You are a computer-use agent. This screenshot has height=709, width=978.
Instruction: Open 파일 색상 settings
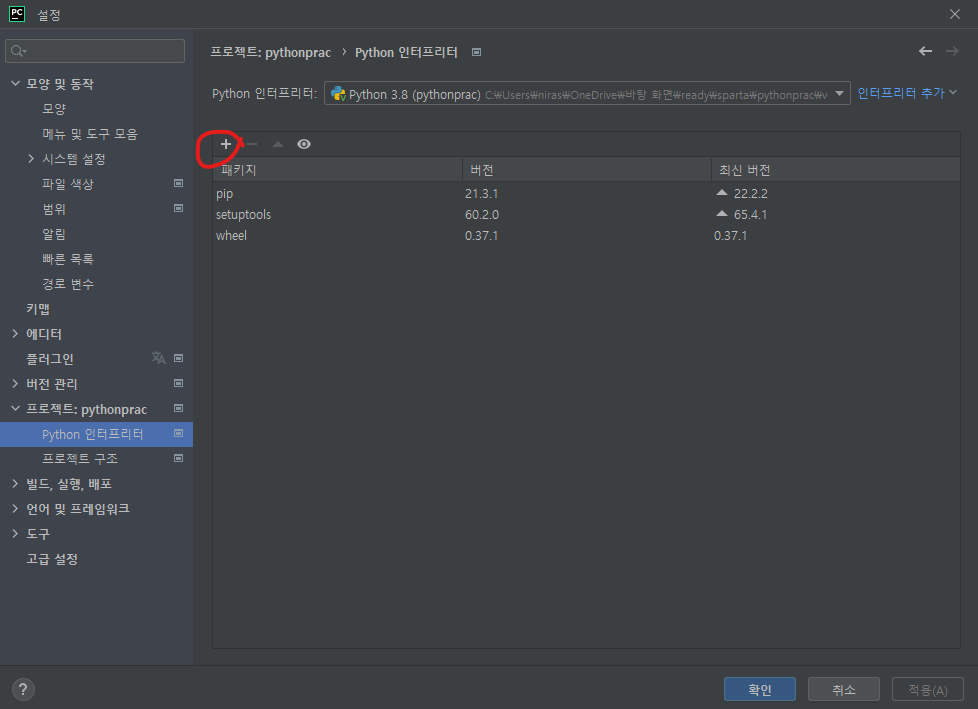click(68, 183)
